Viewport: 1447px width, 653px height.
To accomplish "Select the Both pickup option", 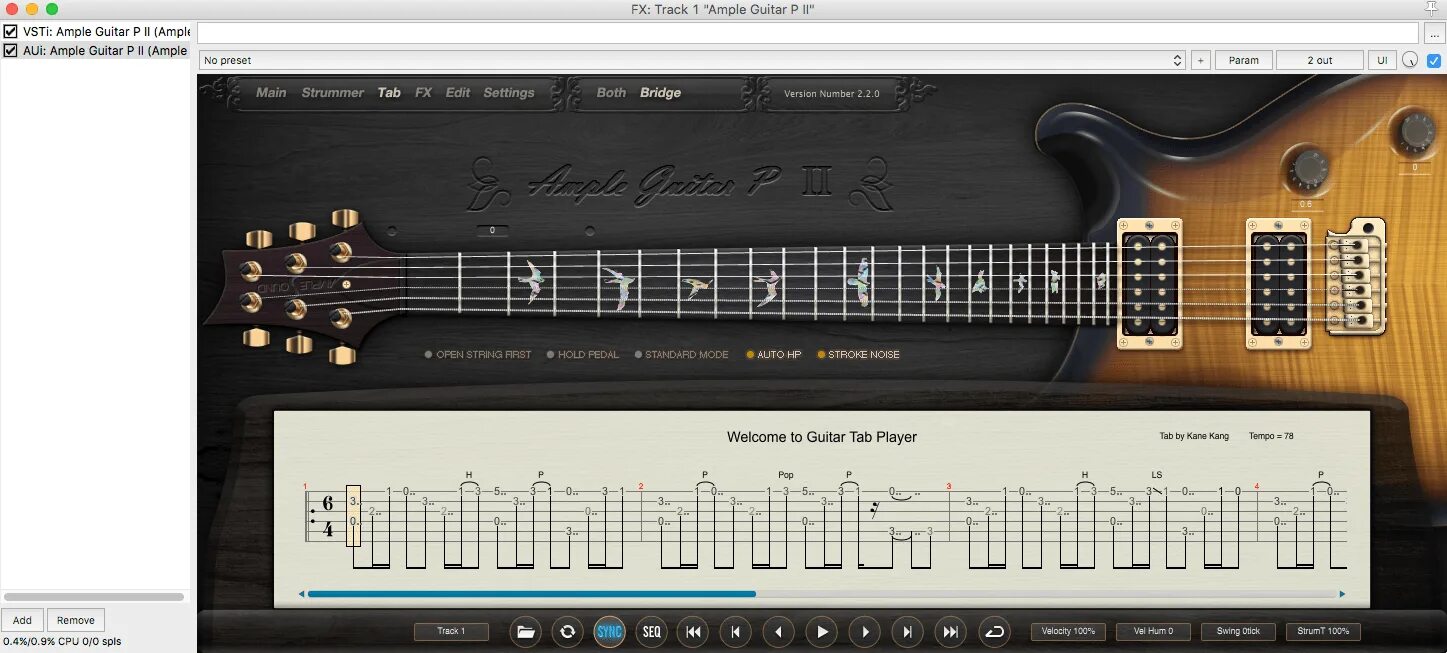I will tap(611, 92).
